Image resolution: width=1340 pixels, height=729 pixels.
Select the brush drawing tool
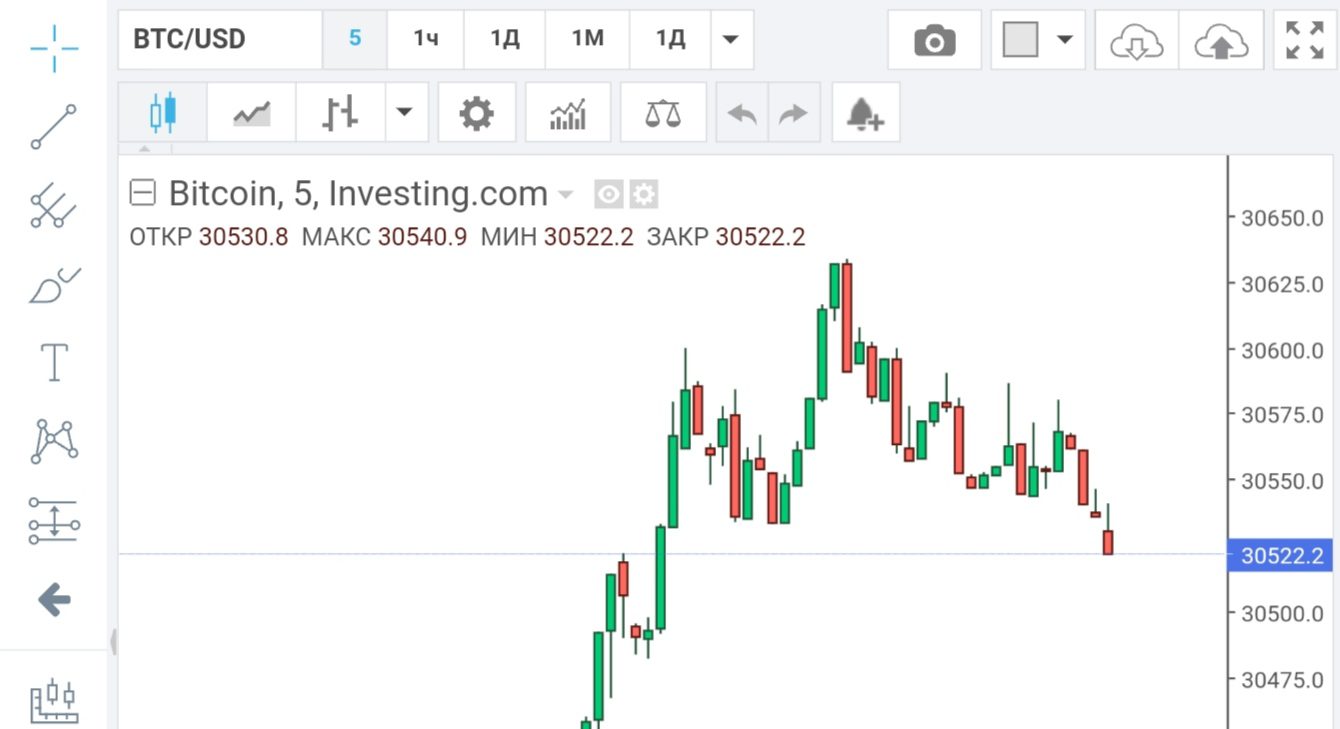pyautogui.click(x=54, y=285)
